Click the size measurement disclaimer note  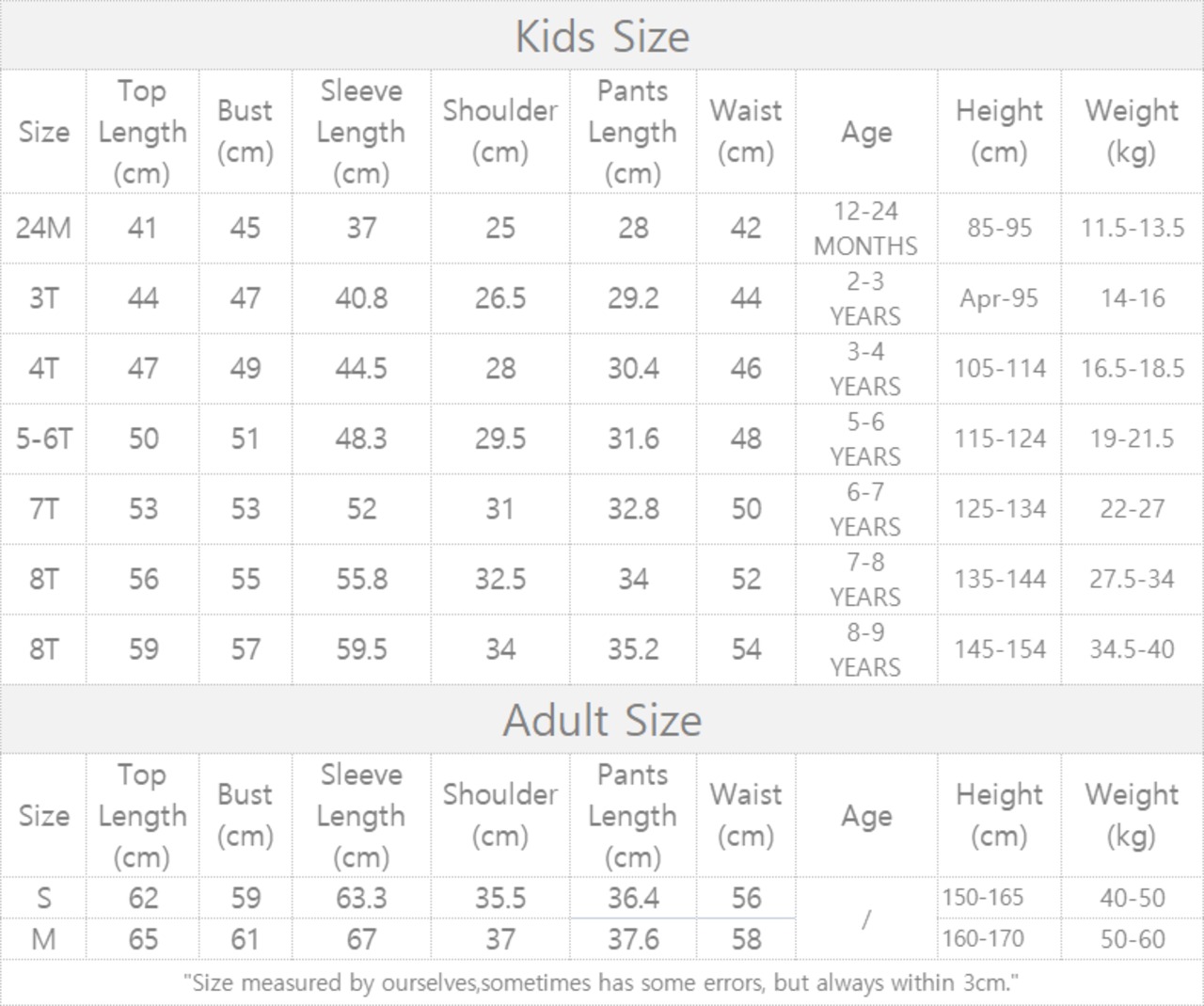click(x=602, y=983)
